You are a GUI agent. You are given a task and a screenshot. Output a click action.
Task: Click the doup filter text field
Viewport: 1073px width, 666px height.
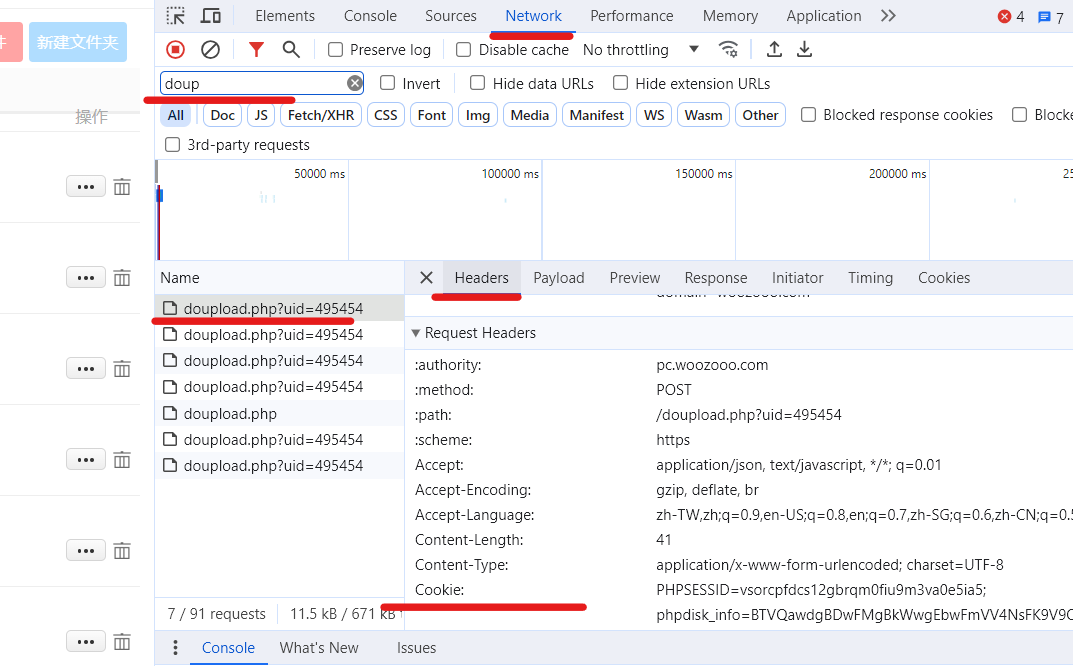point(252,84)
